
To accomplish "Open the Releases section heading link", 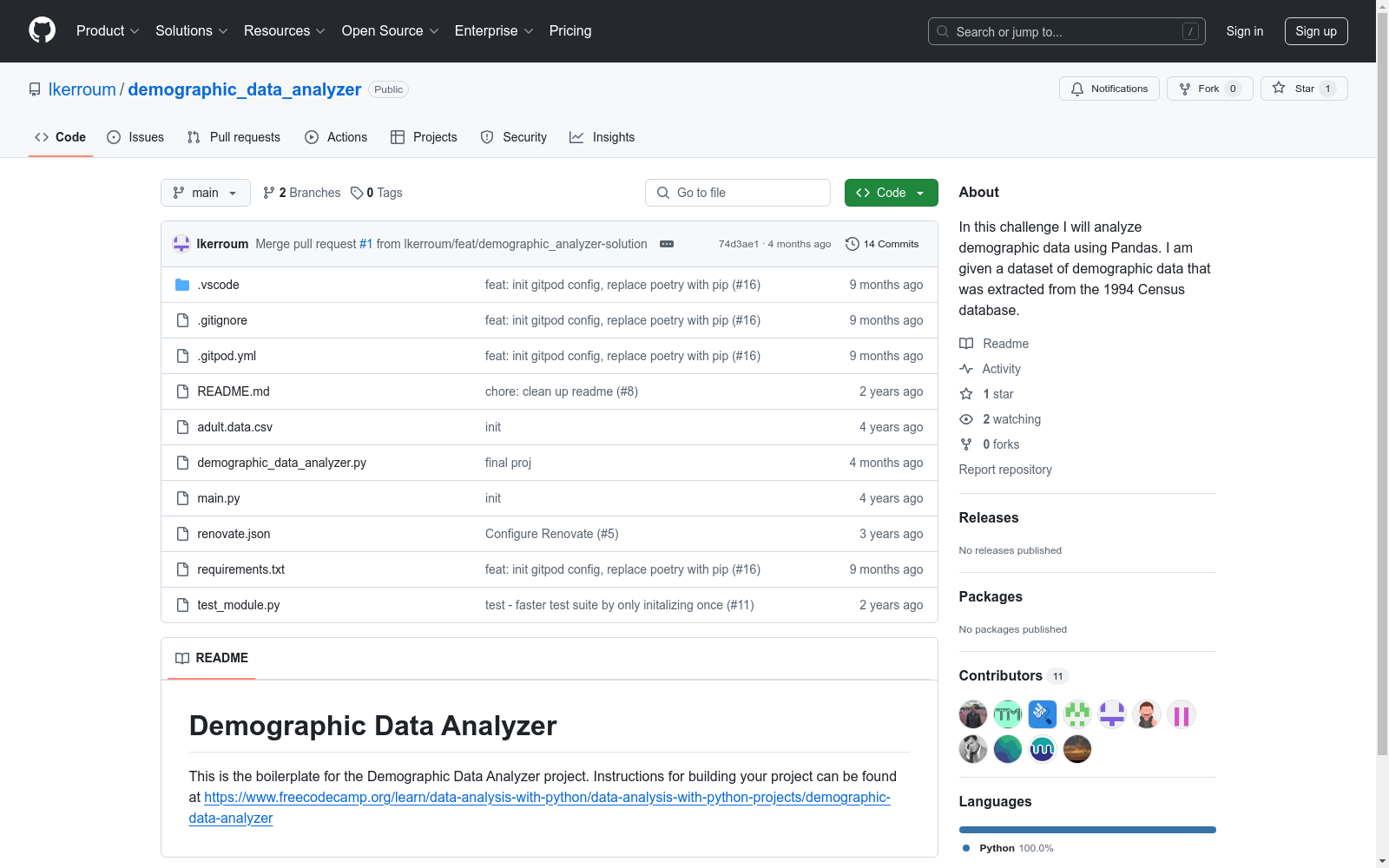I will pyautogui.click(x=989, y=517).
